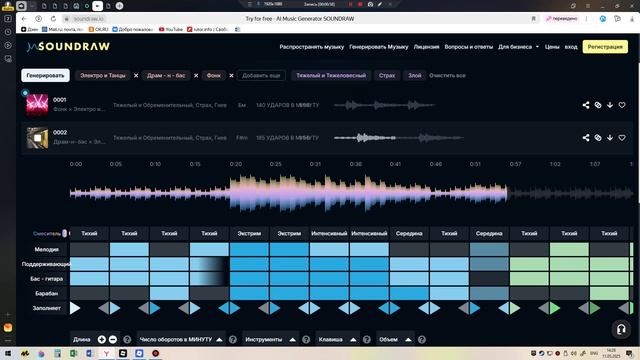
Task: Toggle Мелодия in the first Середина block
Action: [x=409, y=249]
